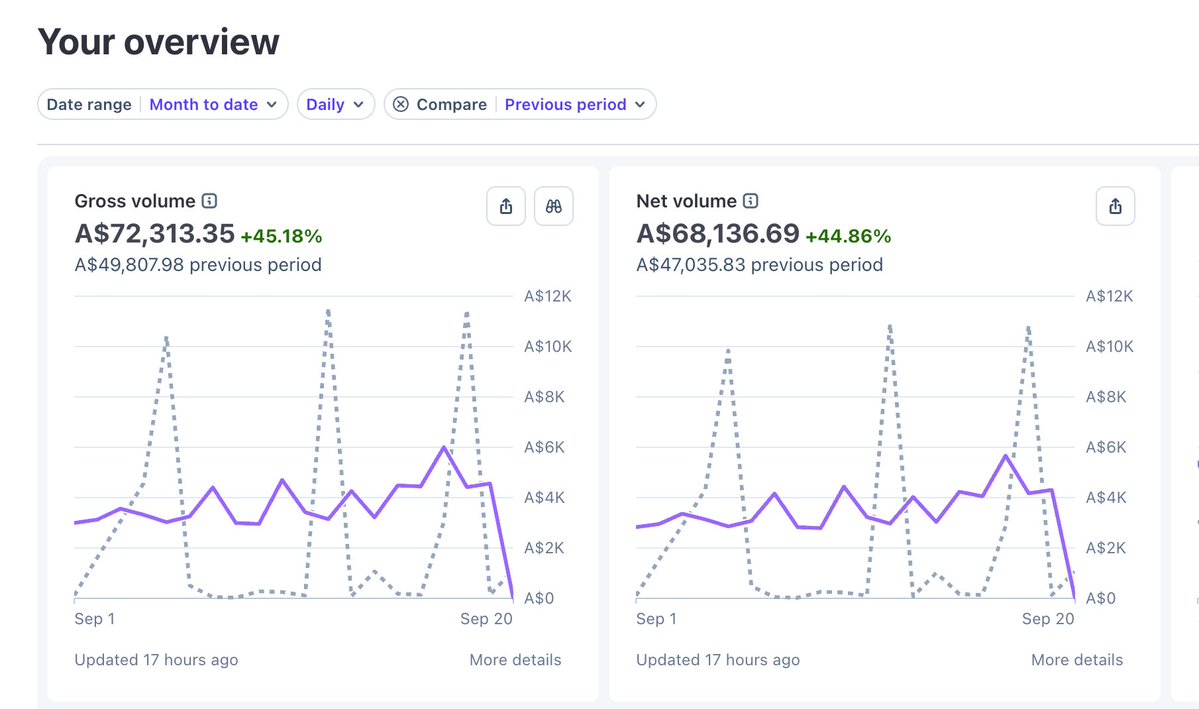Click the Sep 1 label on Gross volume chart
The height and width of the screenshot is (709, 1199).
coord(95,619)
